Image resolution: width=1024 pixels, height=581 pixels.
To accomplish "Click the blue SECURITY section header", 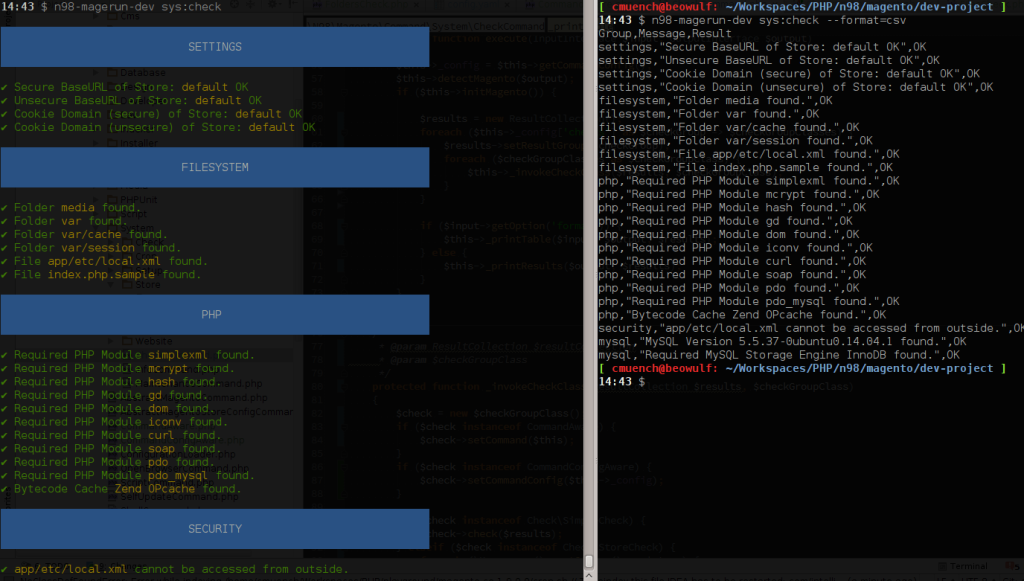I will tap(215, 529).
